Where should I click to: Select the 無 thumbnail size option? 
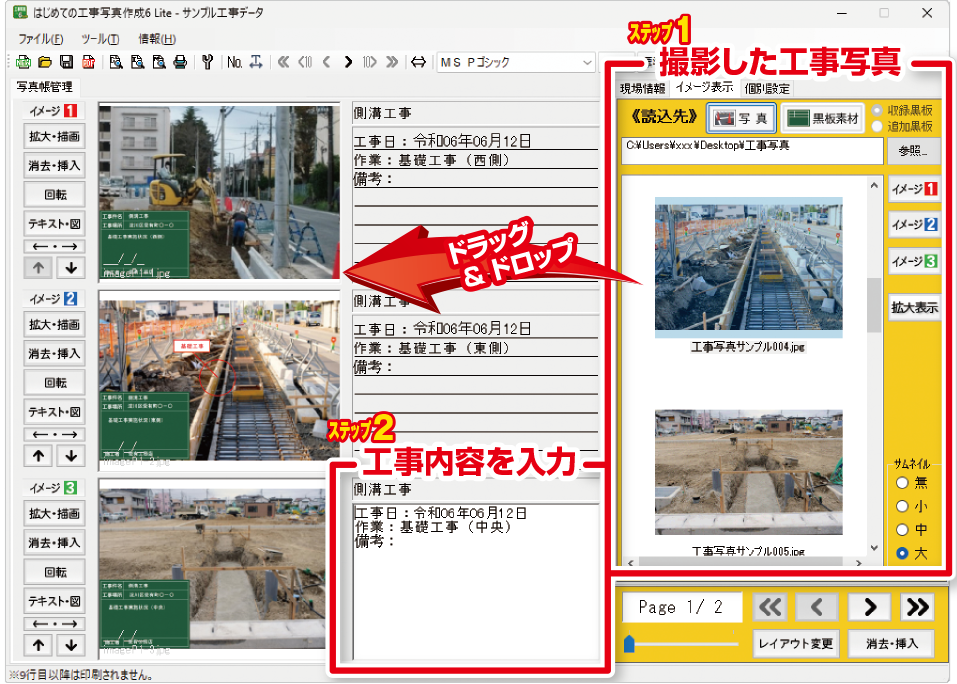903,482
